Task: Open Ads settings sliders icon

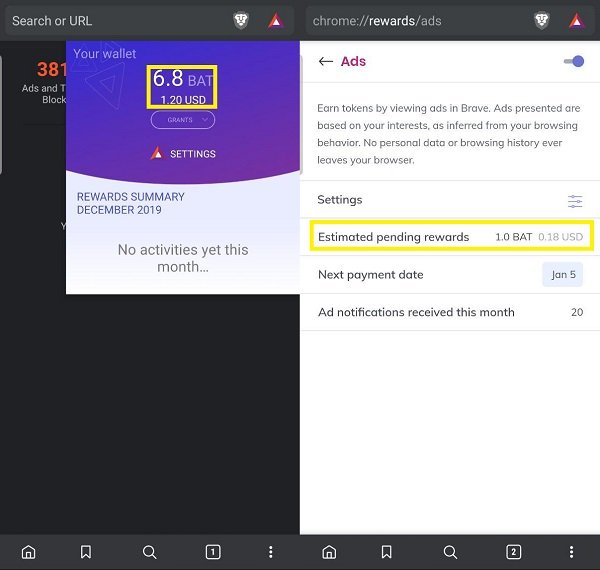Action: [575, 201]
